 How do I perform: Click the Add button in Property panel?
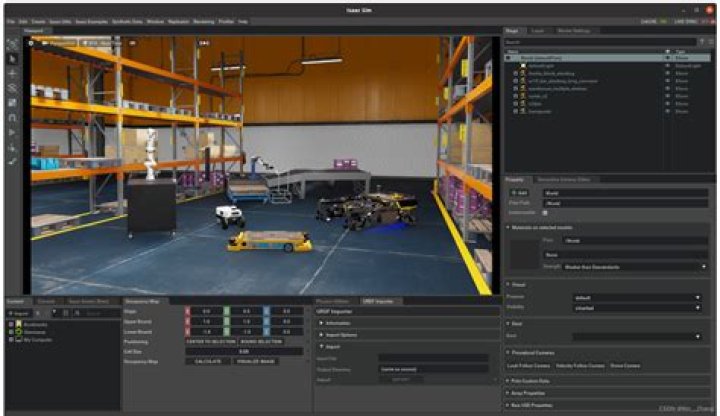pos(519,193)
